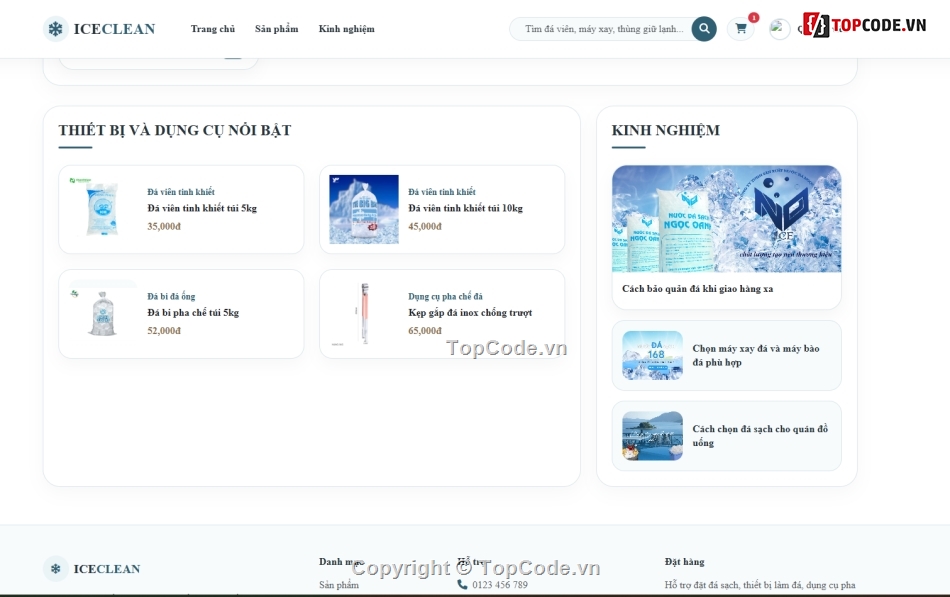950x597 pixels.
Task: Open the Kinh nghiệm menu item
Action: [347, 28]
